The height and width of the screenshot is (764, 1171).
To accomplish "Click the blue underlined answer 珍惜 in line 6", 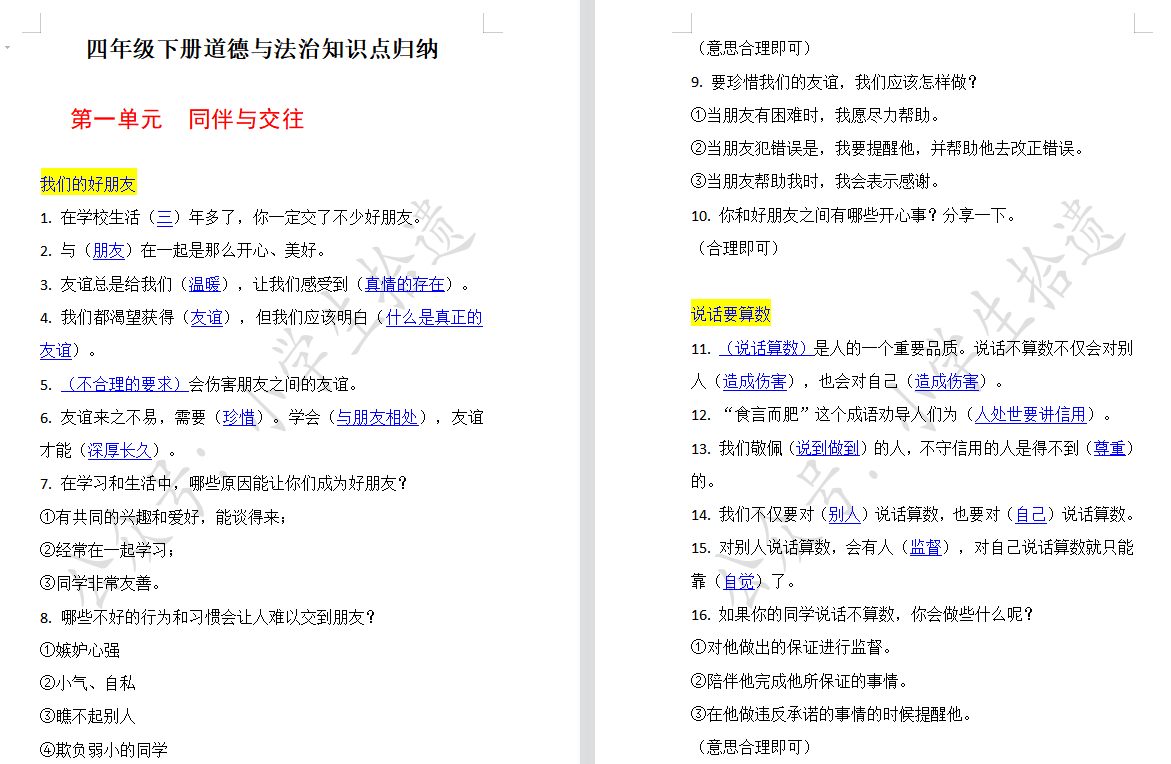I will click(239, 417).
